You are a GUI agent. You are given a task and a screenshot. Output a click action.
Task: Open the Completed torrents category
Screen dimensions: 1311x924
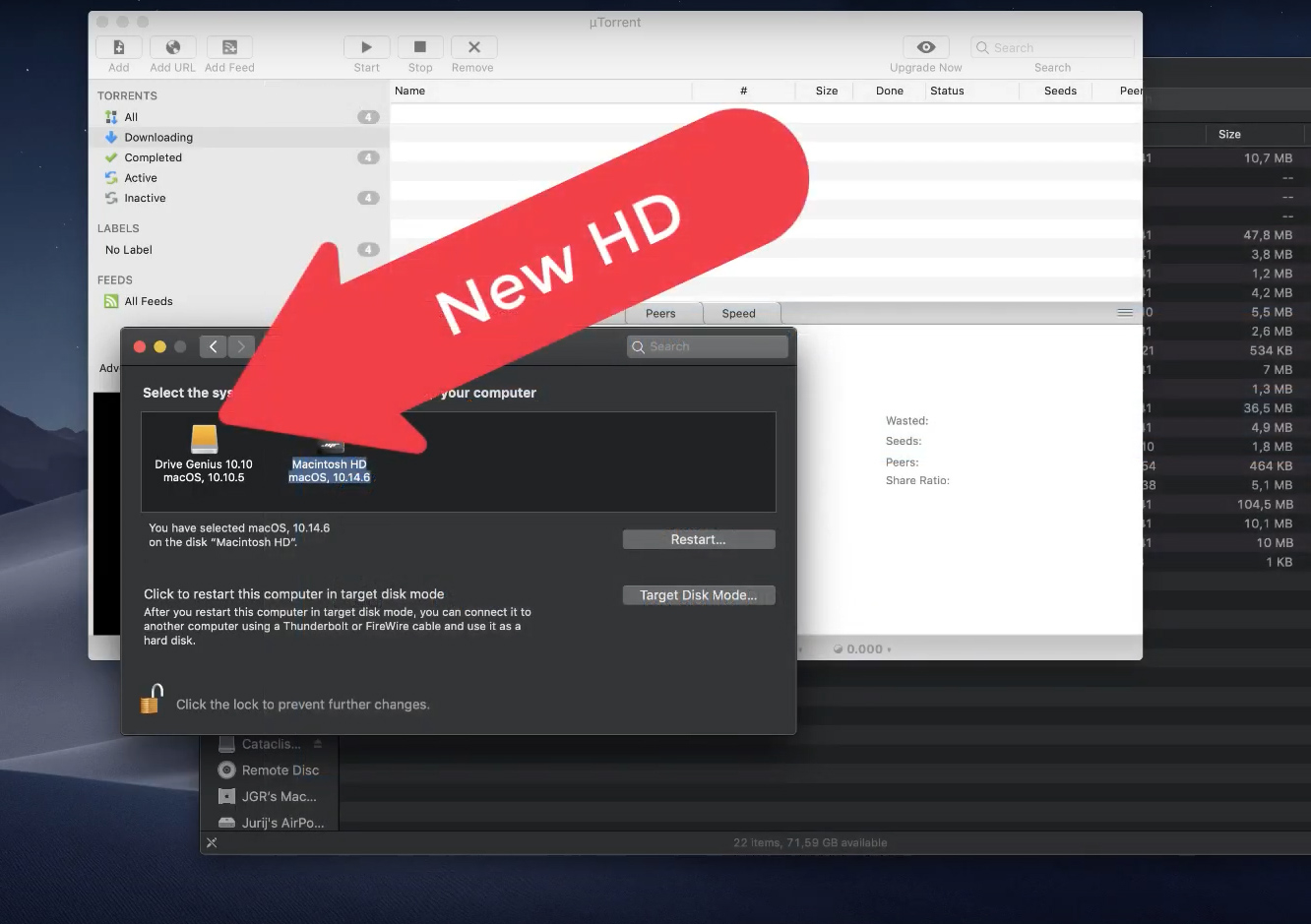[153, 157]
